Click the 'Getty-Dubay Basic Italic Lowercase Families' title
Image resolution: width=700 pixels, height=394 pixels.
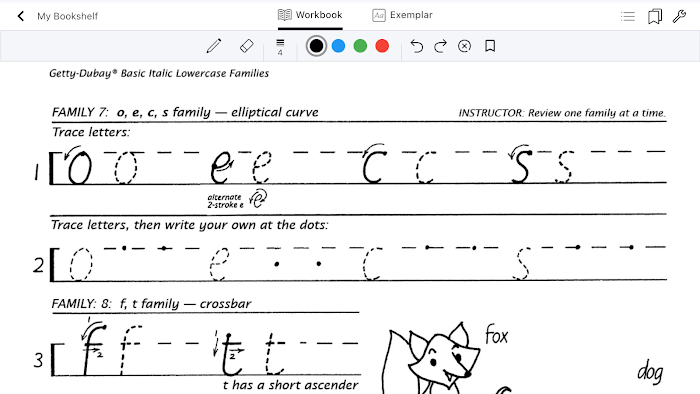(159, 73)
